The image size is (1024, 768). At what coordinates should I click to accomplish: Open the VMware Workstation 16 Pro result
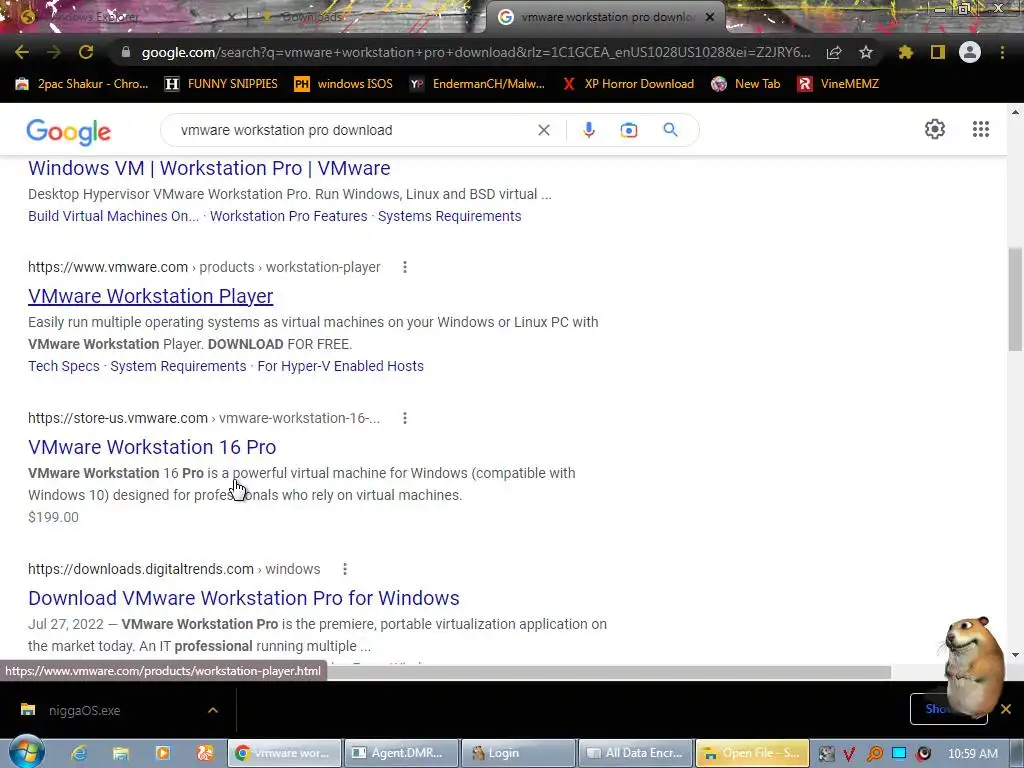pos(152,447)
